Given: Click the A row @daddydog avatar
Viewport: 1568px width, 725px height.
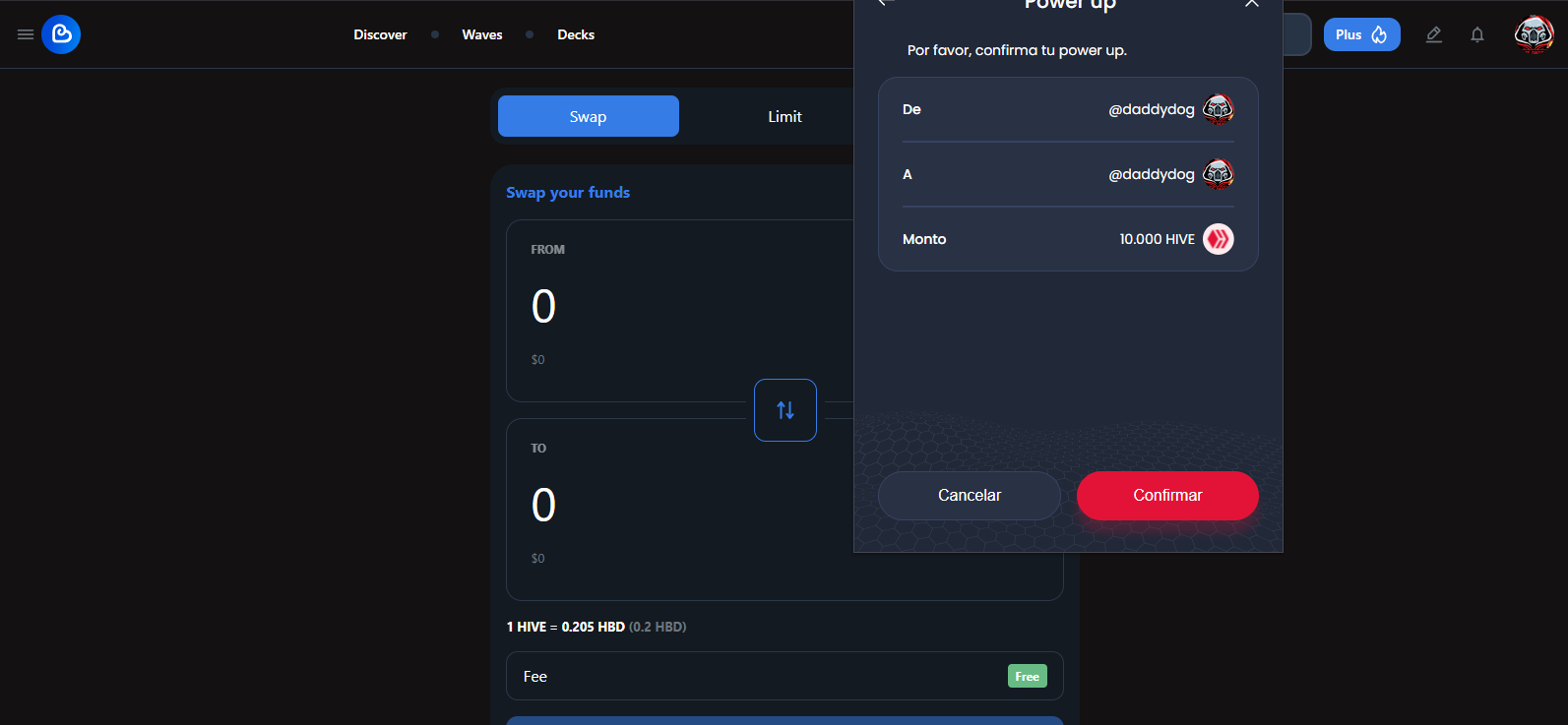Looking at the screenshot, I should coord(1219,174).
